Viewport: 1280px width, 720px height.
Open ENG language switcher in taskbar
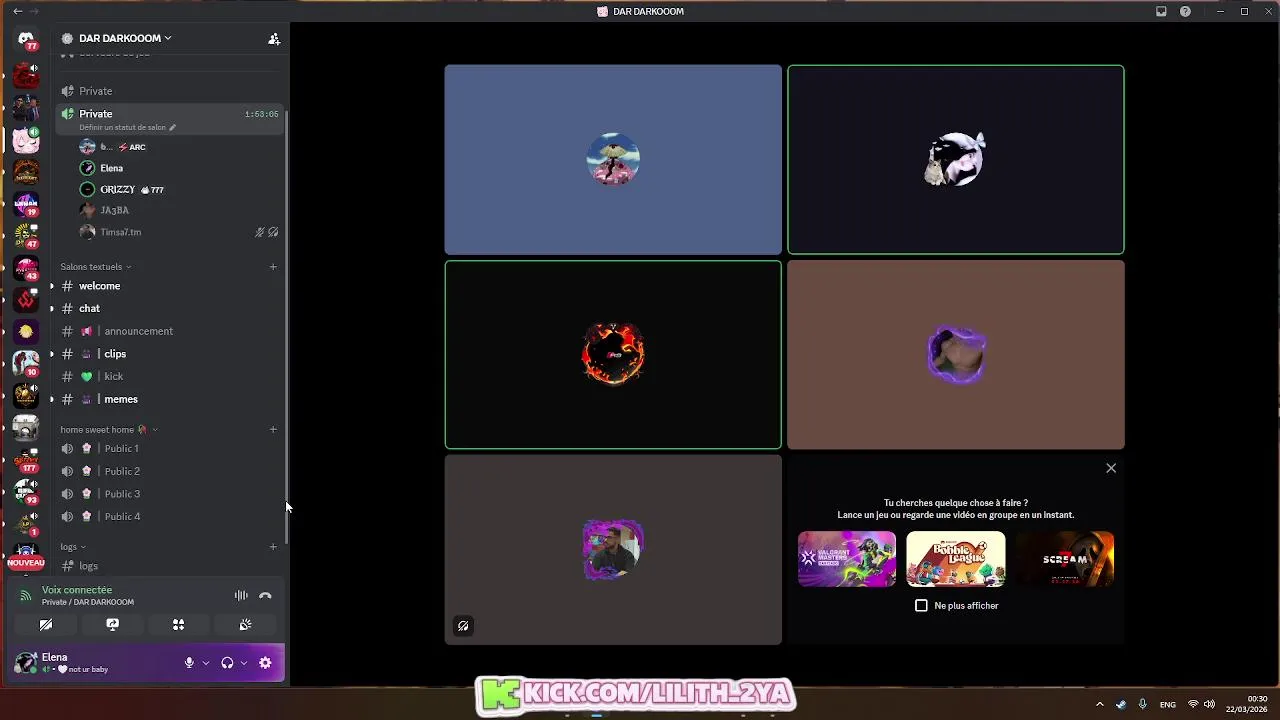tap(1167, 704)
